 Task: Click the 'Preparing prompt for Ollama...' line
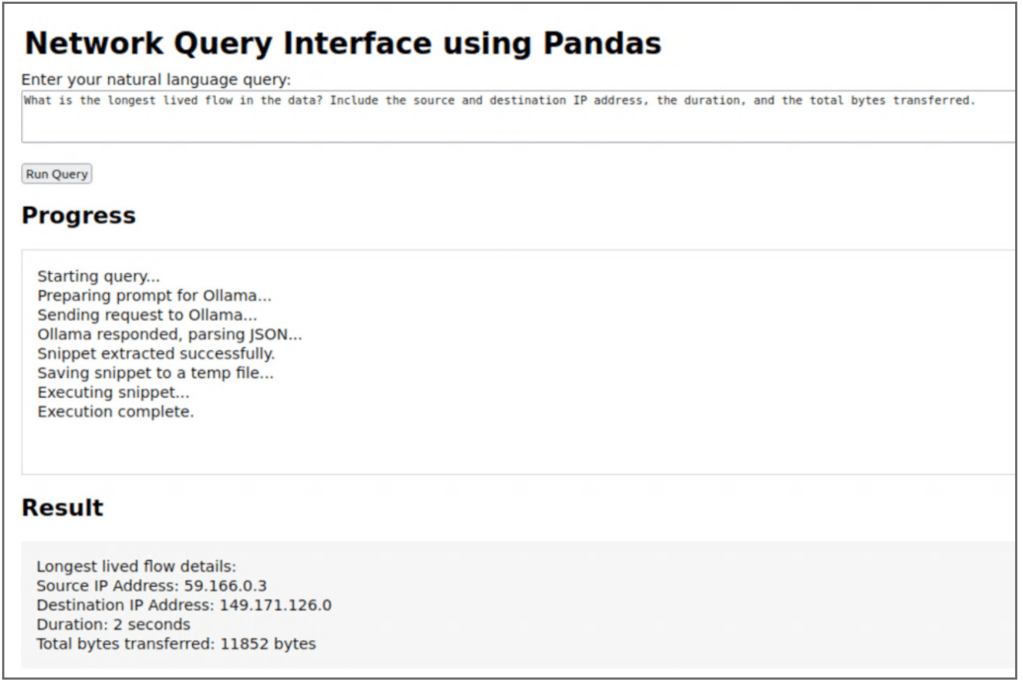154,296
